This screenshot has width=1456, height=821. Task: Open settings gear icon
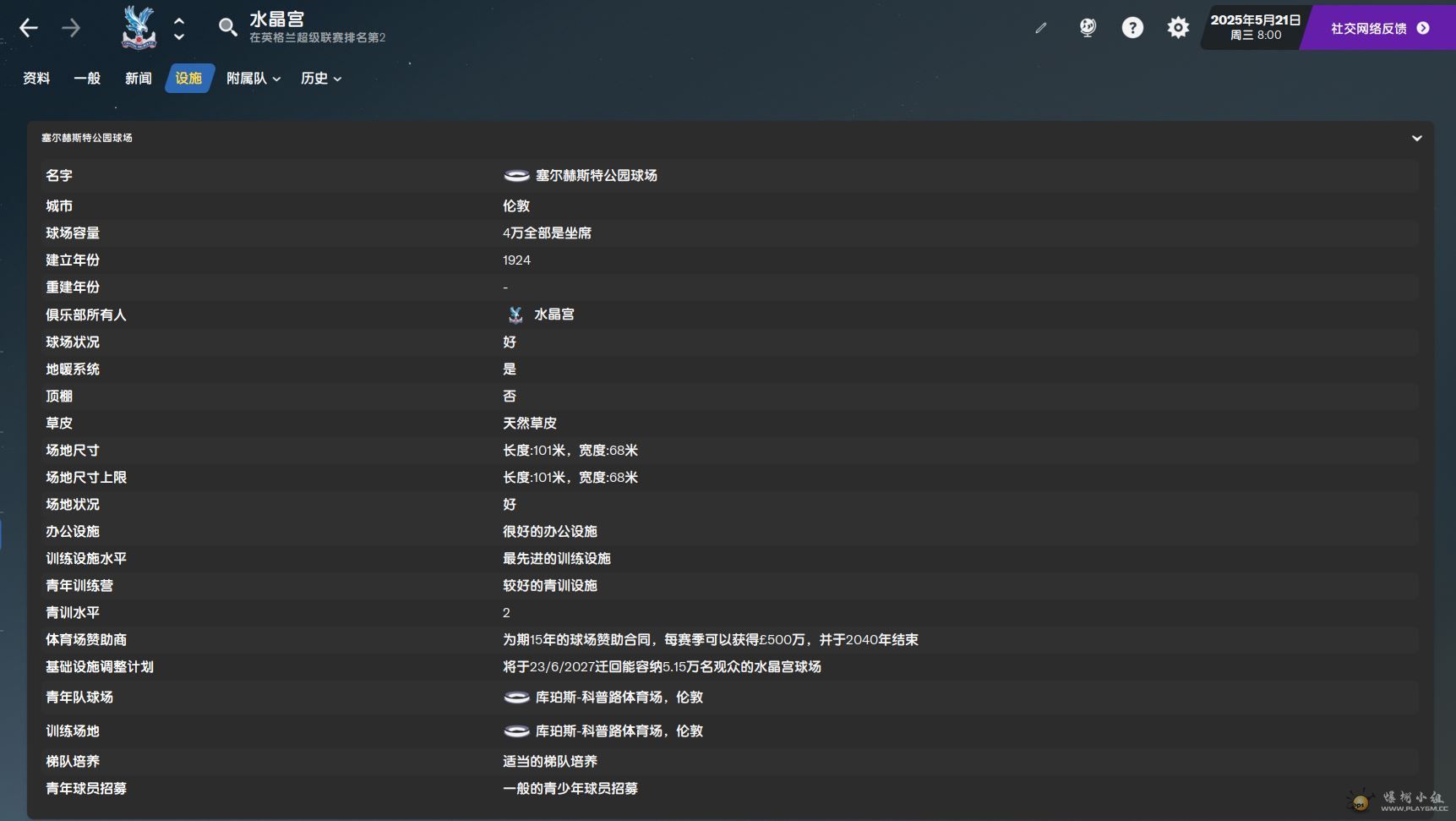[x=1178, y=28]
